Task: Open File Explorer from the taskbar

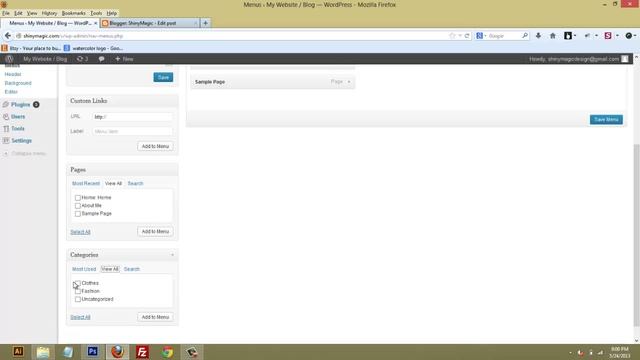Action: (43, 351)
